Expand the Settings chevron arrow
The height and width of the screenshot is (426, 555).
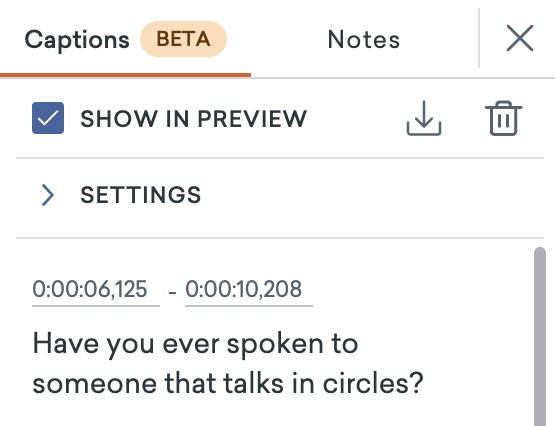pos(47,195)
